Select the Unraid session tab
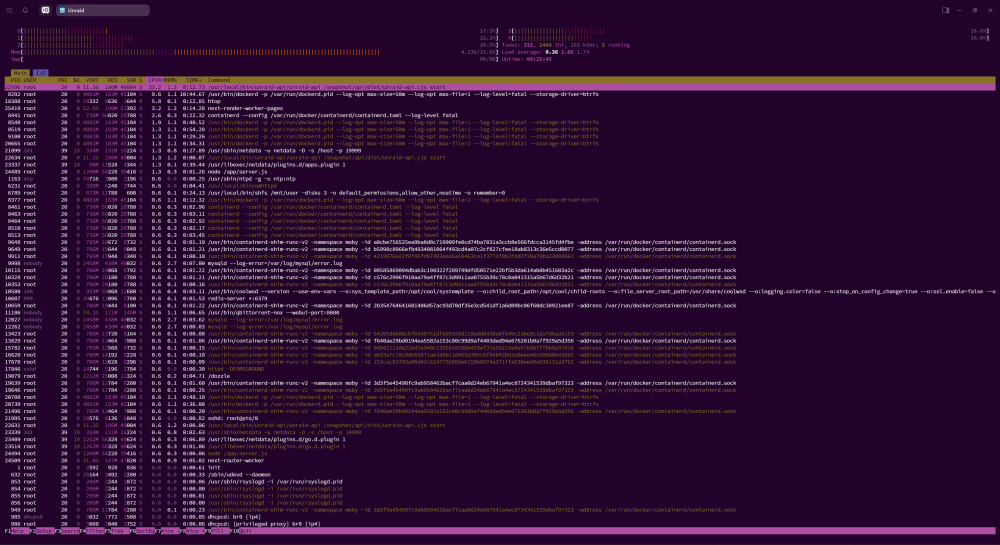1000x545 pixels. coord(103,10)
